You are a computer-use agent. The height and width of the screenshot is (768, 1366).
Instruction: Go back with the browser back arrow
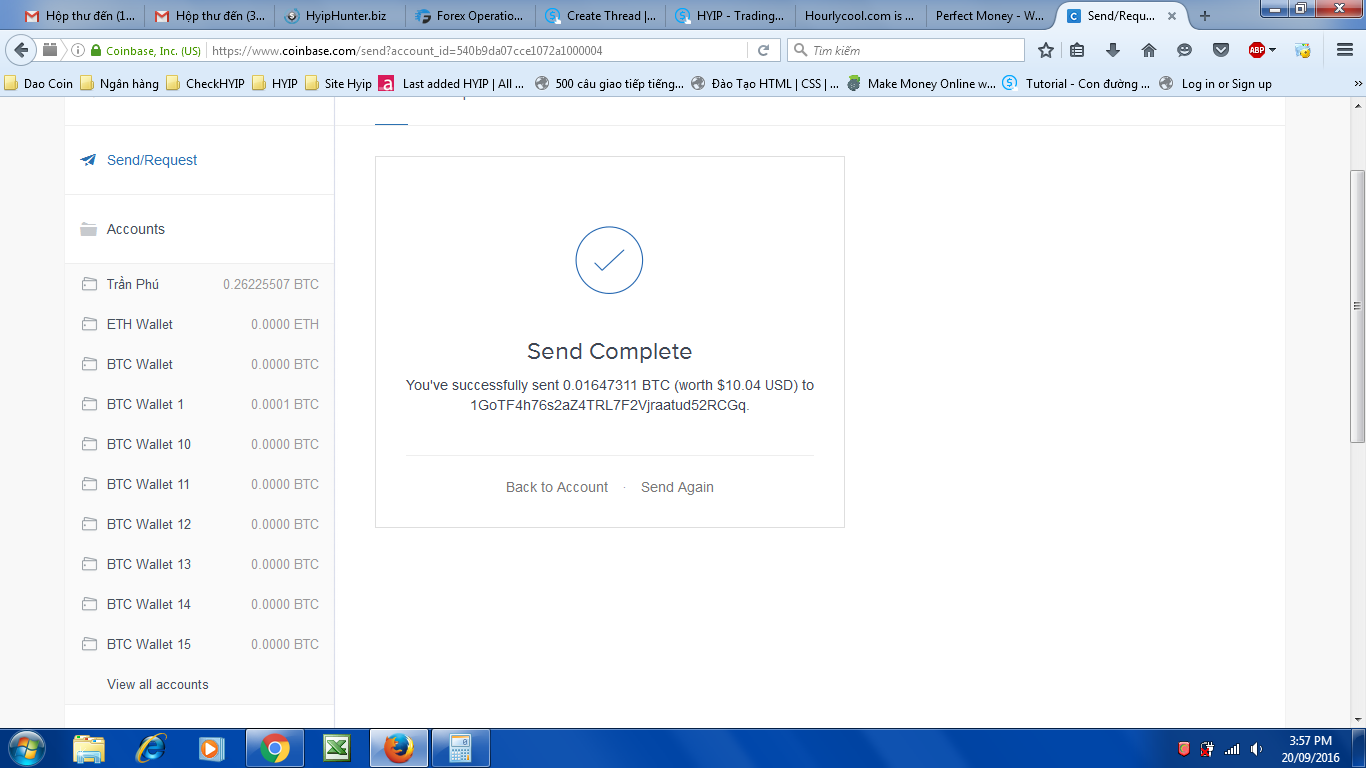tap(20, 50)
